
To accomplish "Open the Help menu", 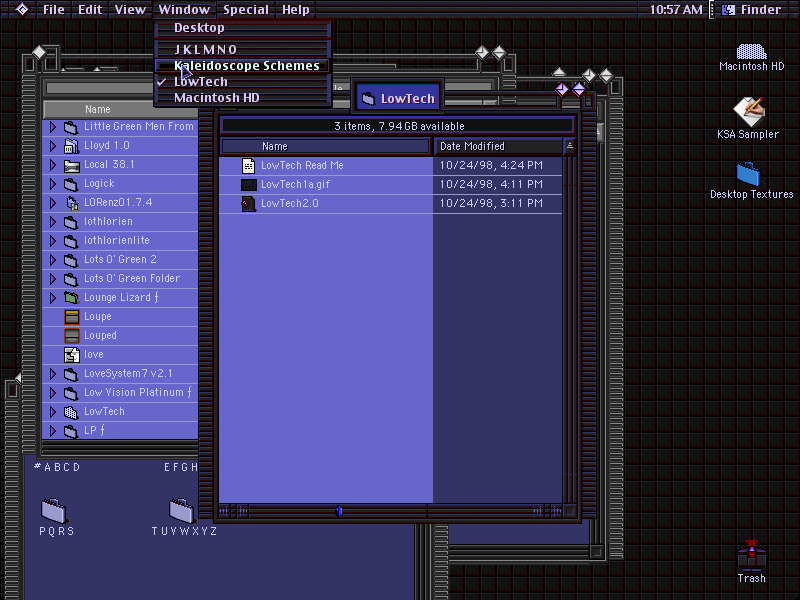I will tap(296, 10).
